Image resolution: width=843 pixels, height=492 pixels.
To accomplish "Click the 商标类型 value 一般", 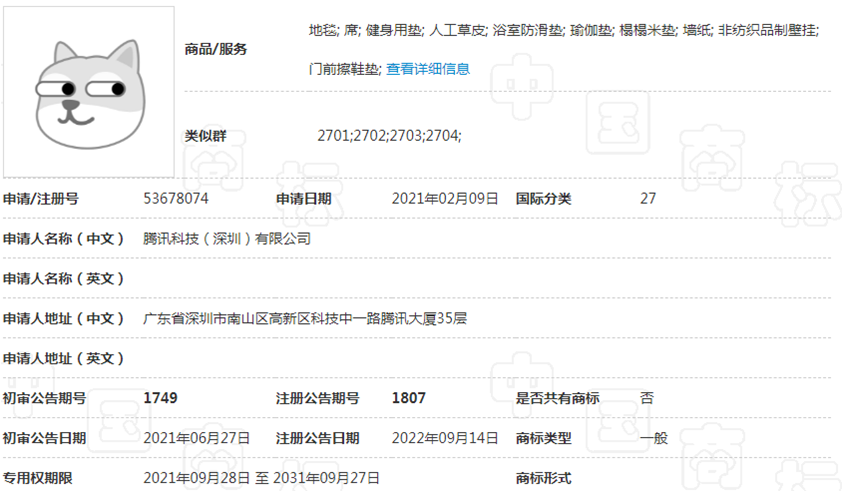I will [x=654, y=438].
